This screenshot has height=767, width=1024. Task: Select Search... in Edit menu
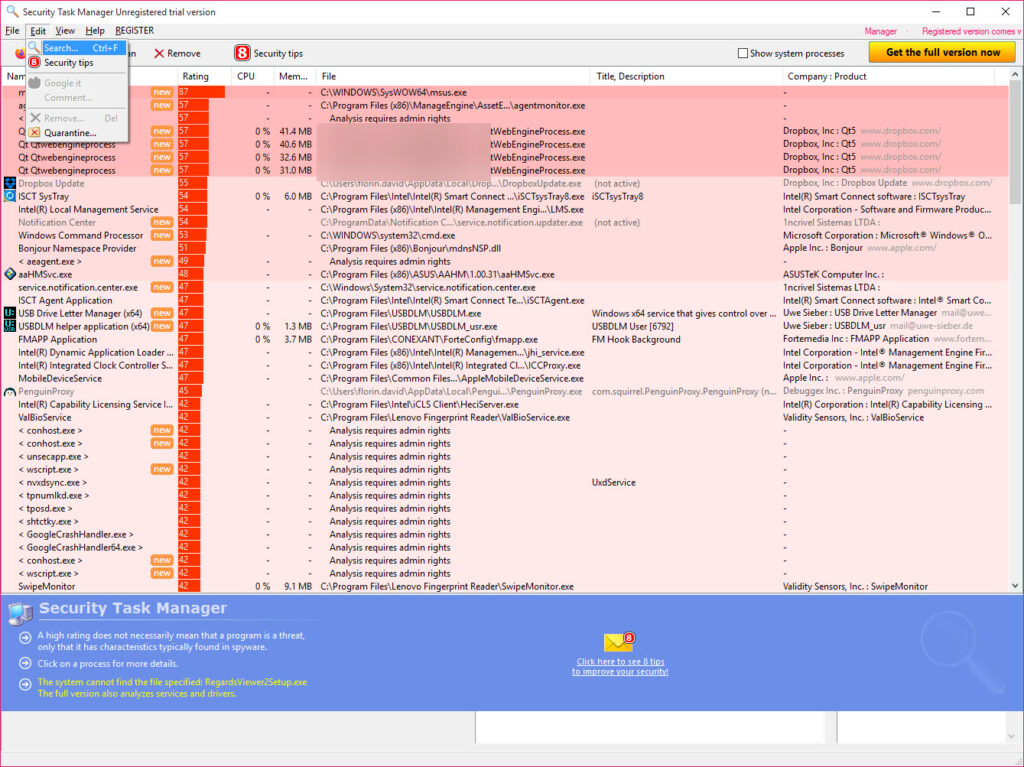(76, 48)
